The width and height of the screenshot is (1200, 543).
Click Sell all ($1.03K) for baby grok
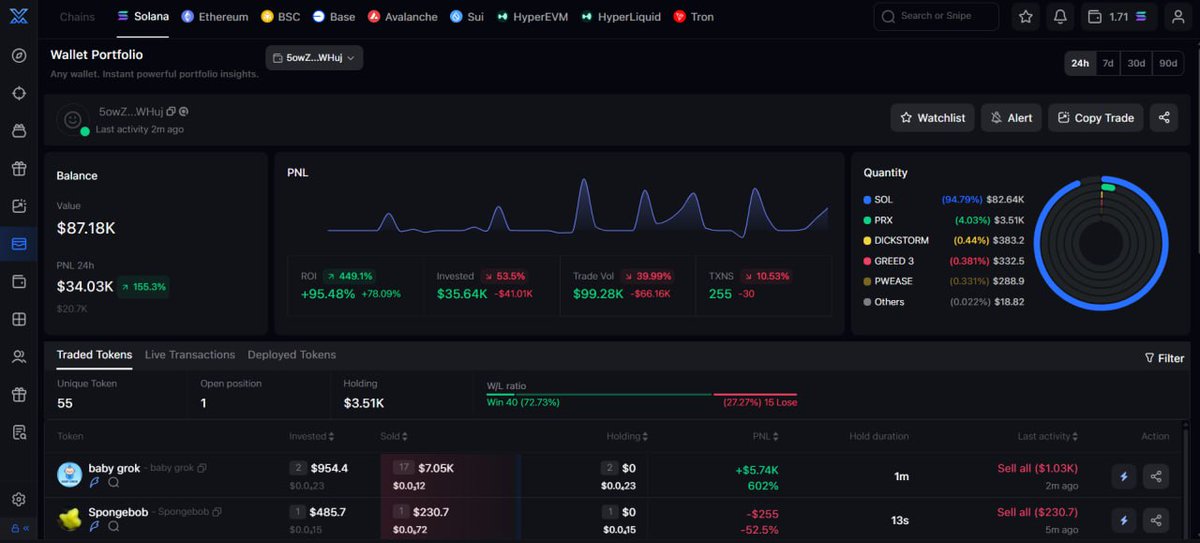1037,468
